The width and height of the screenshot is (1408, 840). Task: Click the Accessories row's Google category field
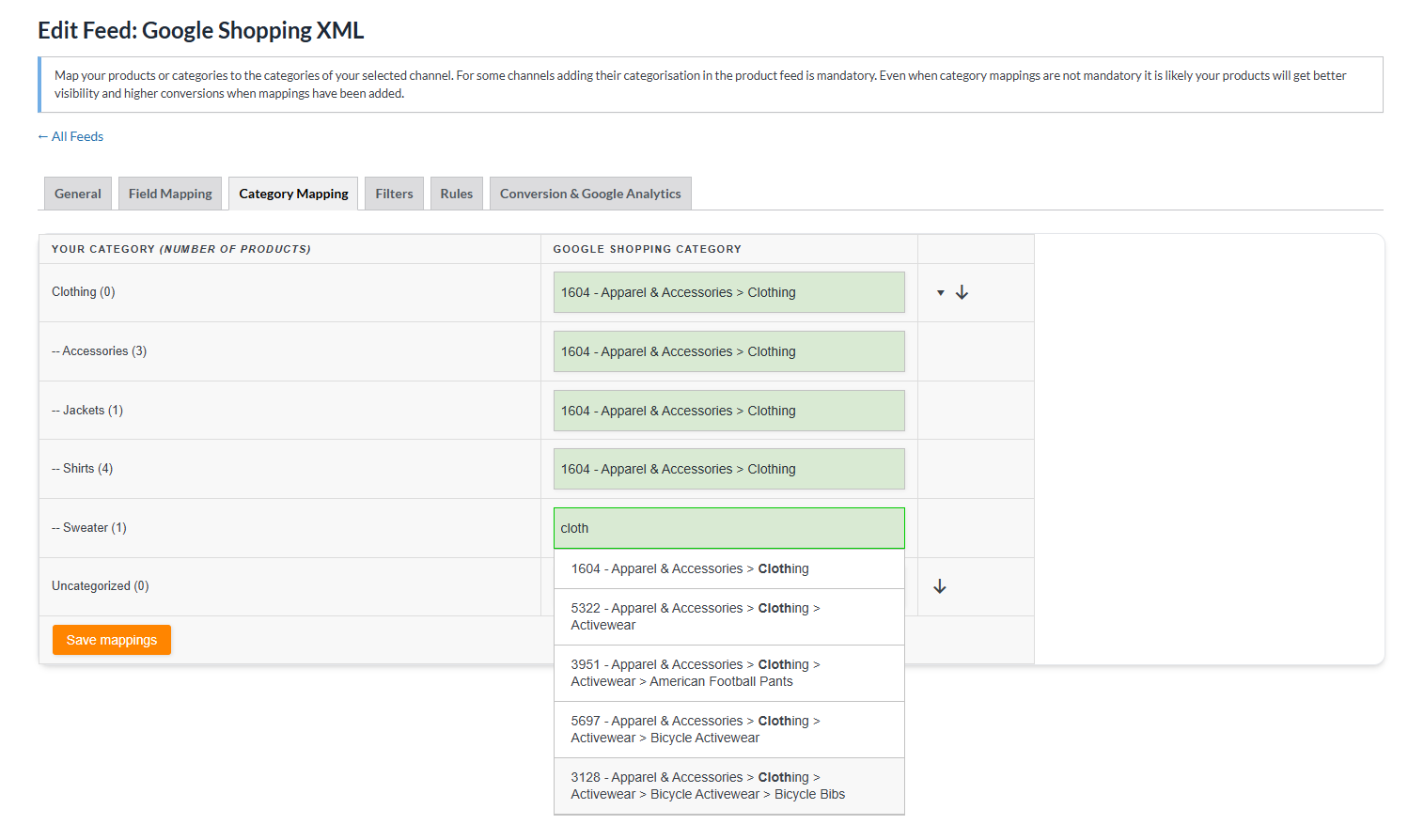pyautogui.click(x=728, y=351)
